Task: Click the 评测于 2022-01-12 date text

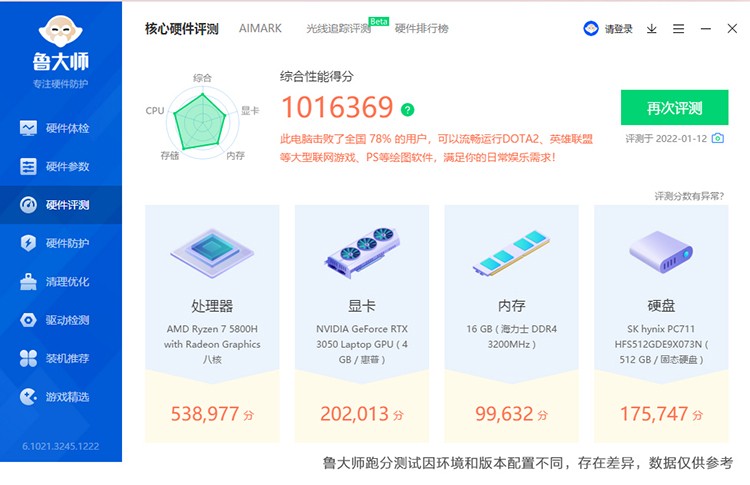Action: [666, 139]
